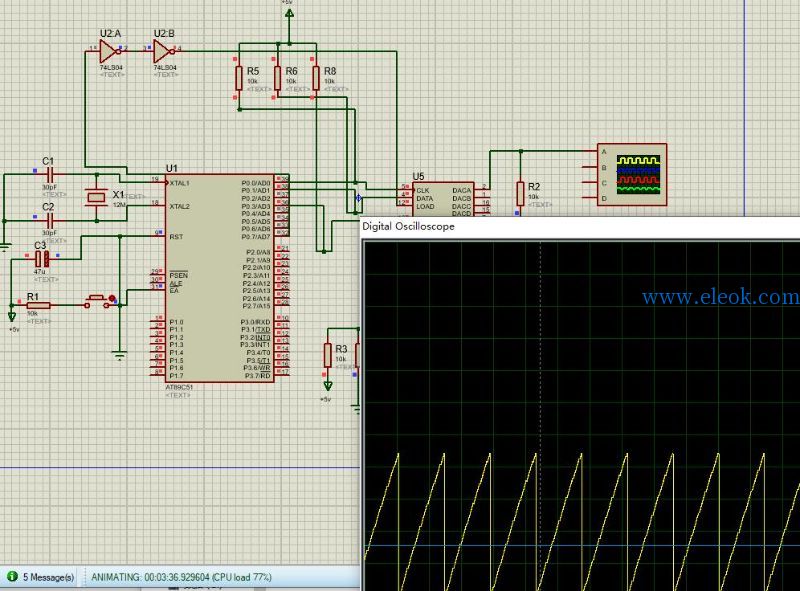Select capacitor C1 symbol
800x591 pixels.
pos(49,175)
